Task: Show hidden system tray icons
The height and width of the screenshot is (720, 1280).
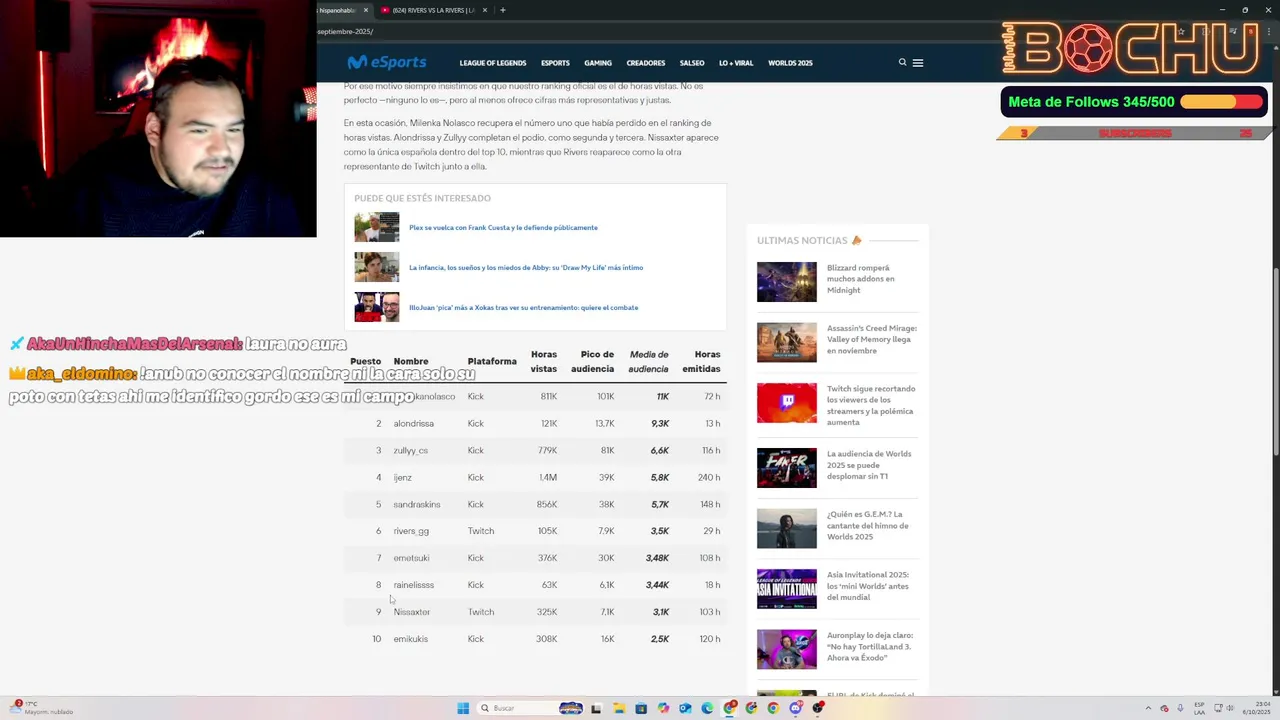Action: [x=1148, y=708]
